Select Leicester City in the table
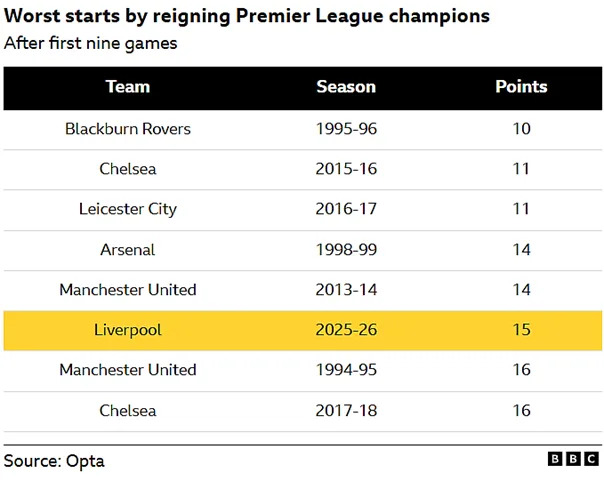Screen dimensions: 604x481 coord(128,209)
